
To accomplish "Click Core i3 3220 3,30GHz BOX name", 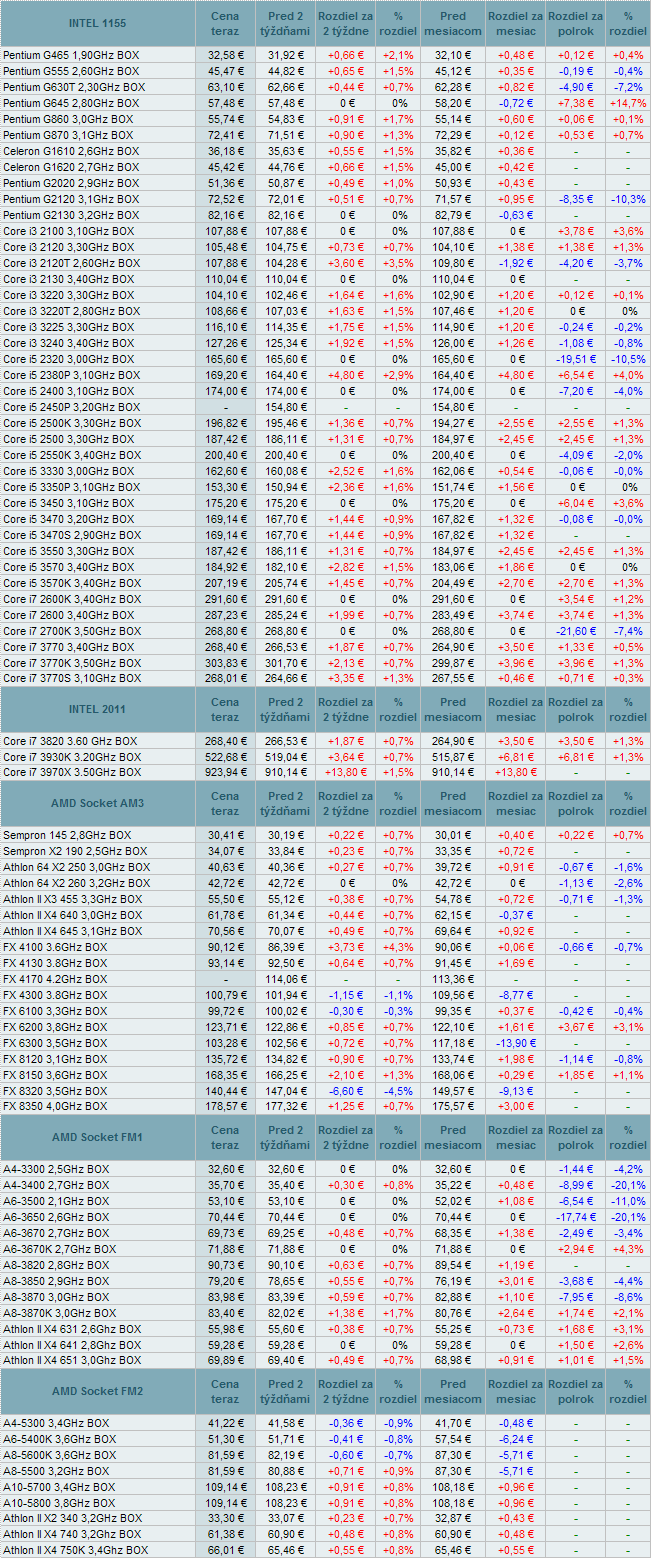I will click(68, 295).
